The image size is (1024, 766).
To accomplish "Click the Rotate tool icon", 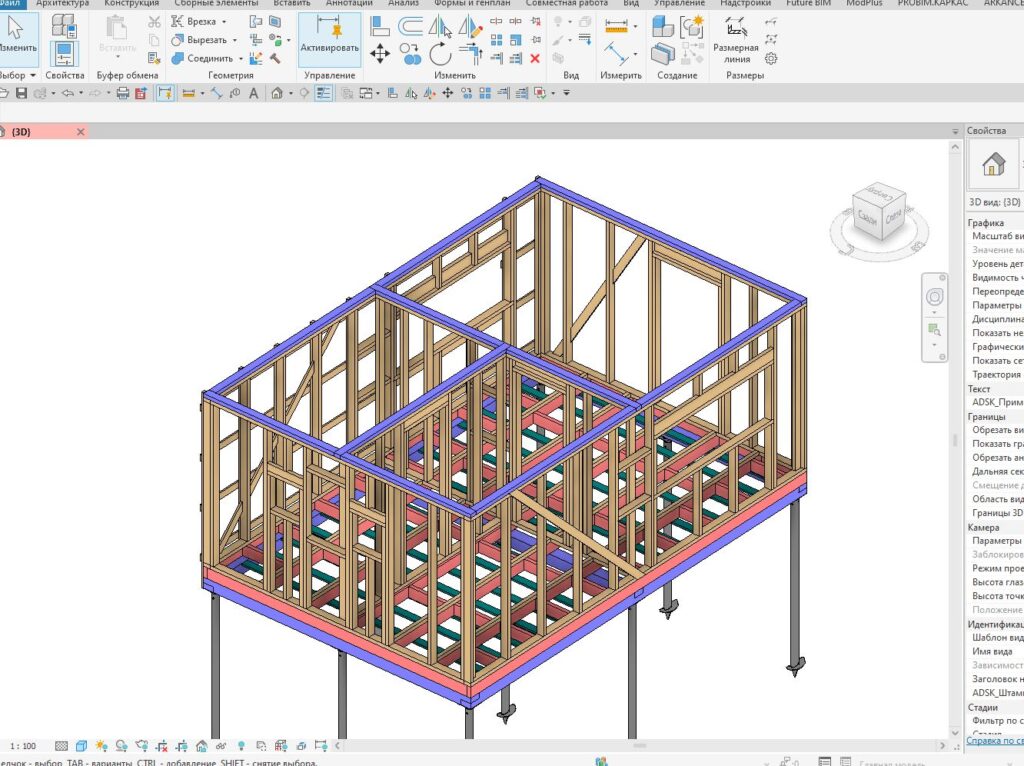I will (x=440, y=53).
